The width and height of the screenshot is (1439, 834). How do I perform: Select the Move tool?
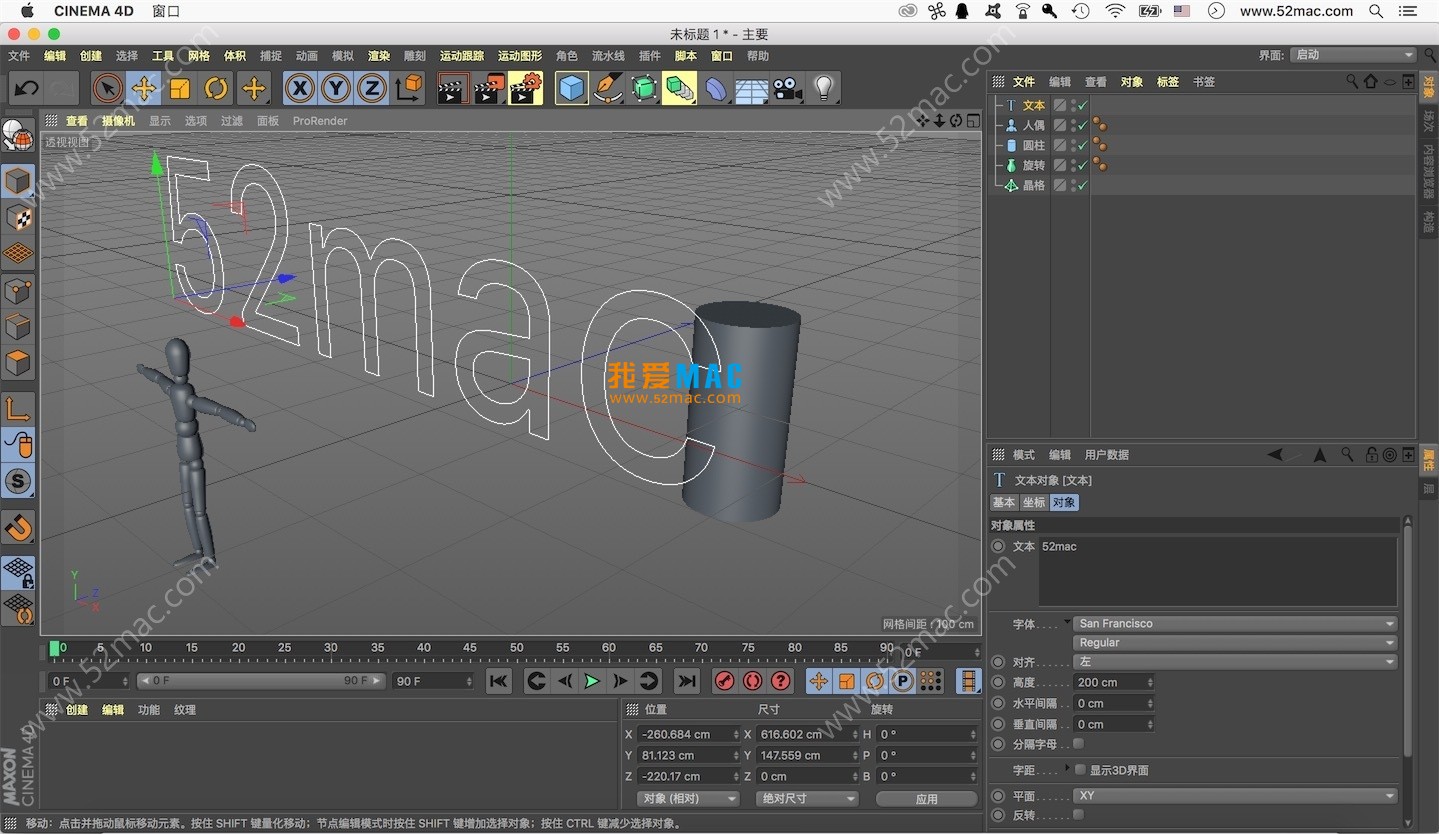tap(144, 88)
